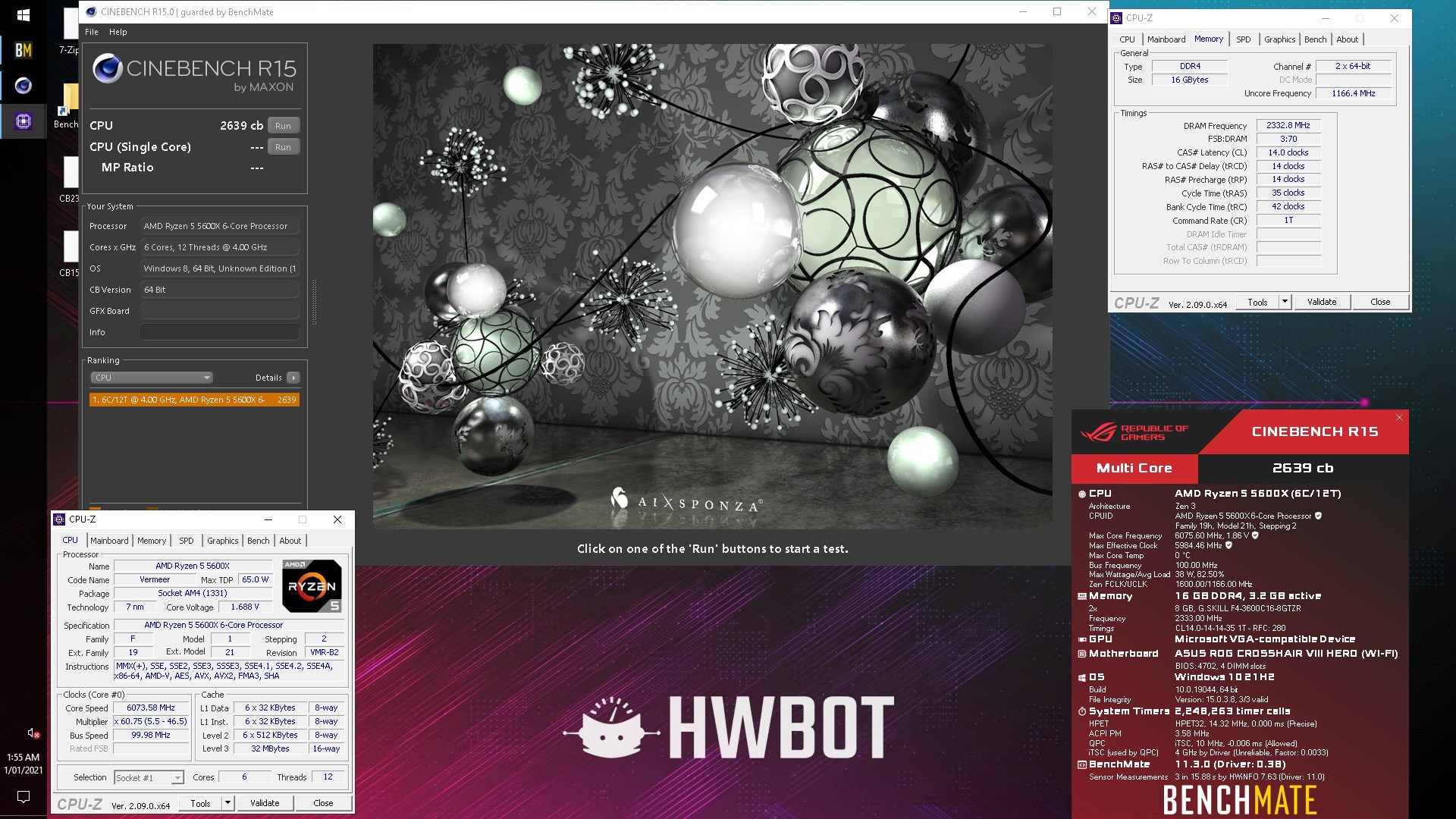Open Bench tab in lower CPU-Z
1456x819 pixels.
pyautogui.click(x=259, y=541)
